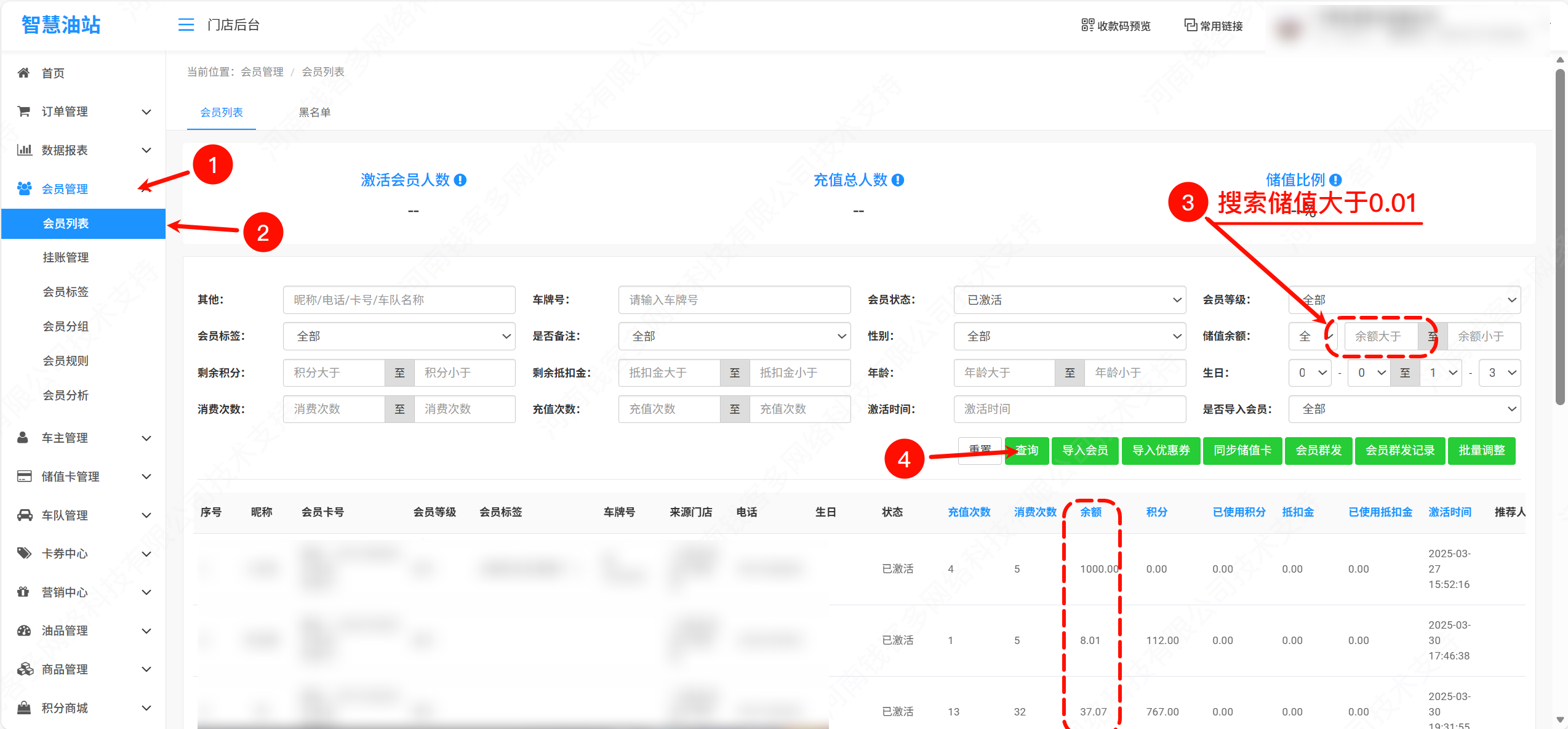Open 会员标签 in the sidebar submenu

(x=66, y=292)
